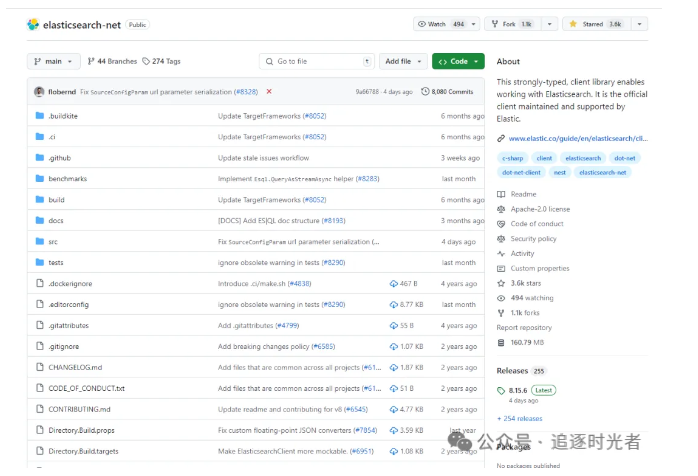
Task: Click the src folder icon
Action: pos(40,241)
